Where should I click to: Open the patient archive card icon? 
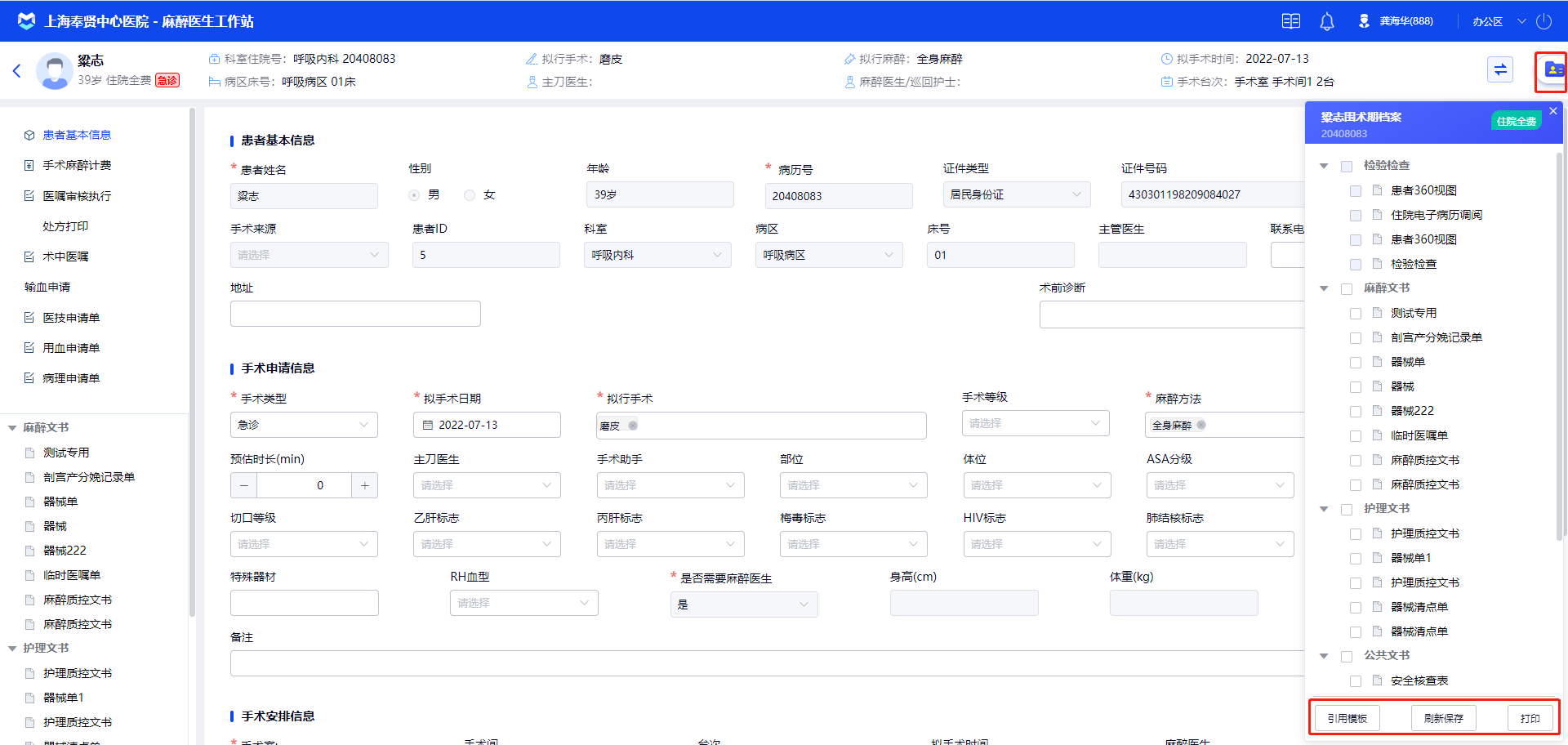pyautogui.click(x=1552, y=69)
